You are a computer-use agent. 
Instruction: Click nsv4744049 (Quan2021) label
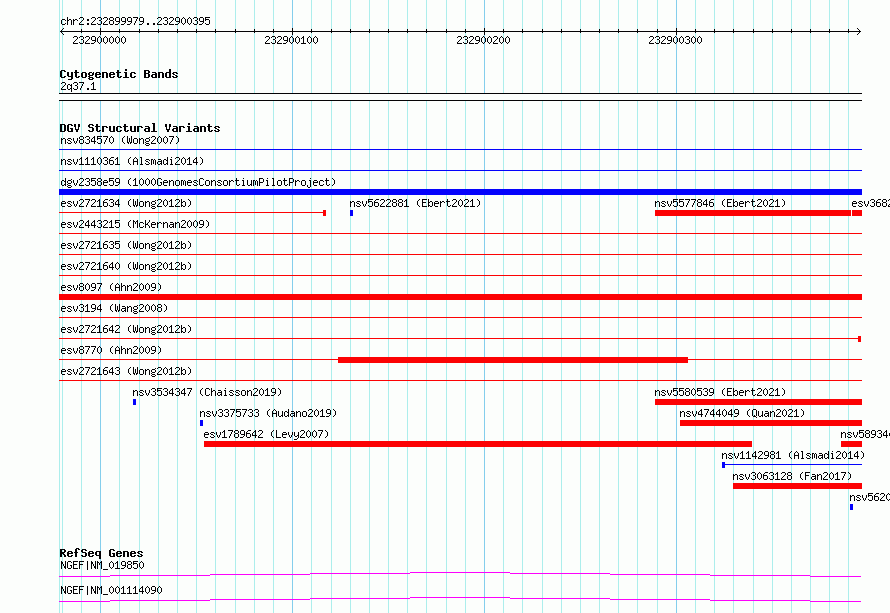tap(742, 413)
